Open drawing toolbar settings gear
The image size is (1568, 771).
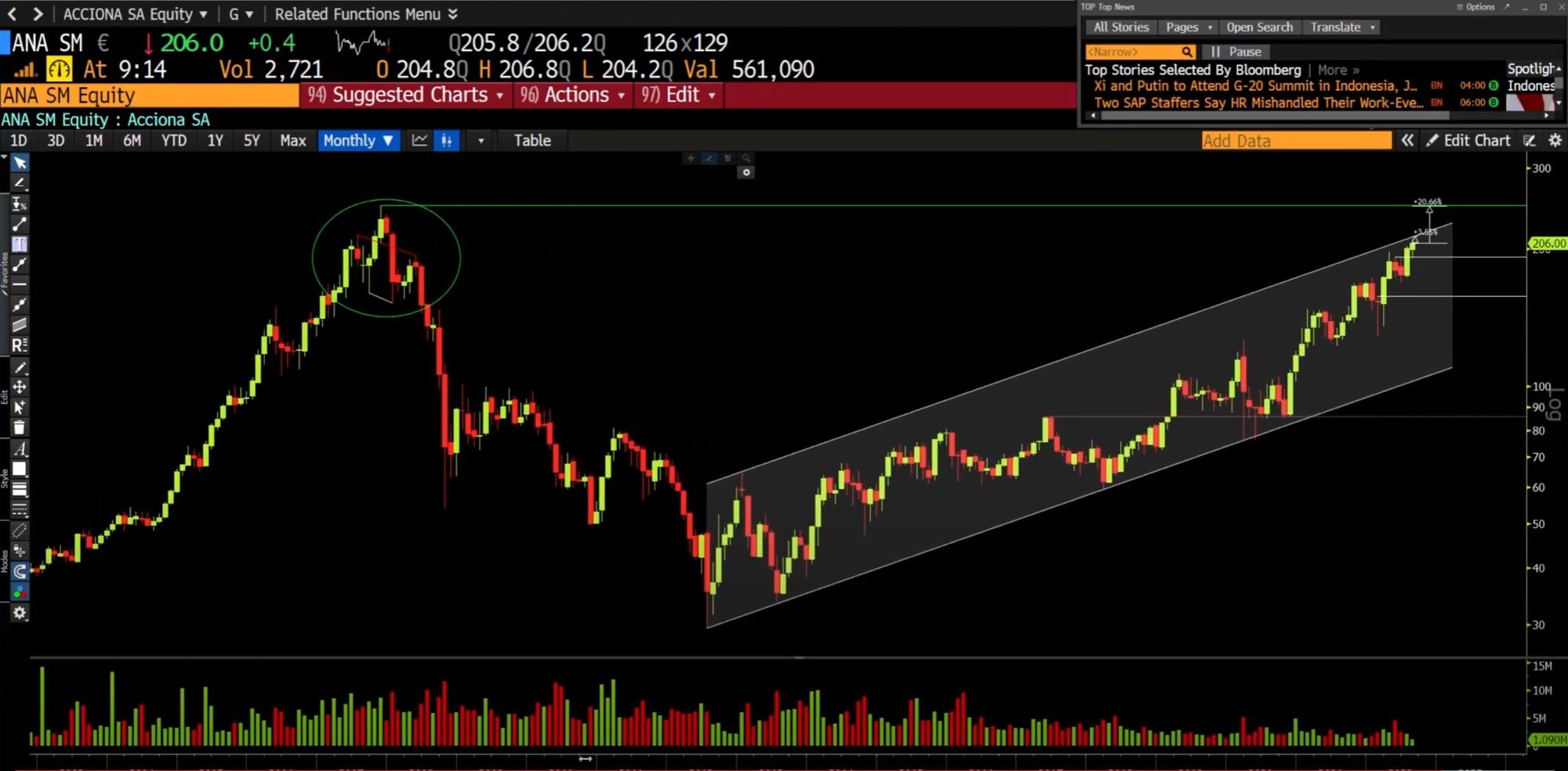pyautogui.click(x=20, y=613)
